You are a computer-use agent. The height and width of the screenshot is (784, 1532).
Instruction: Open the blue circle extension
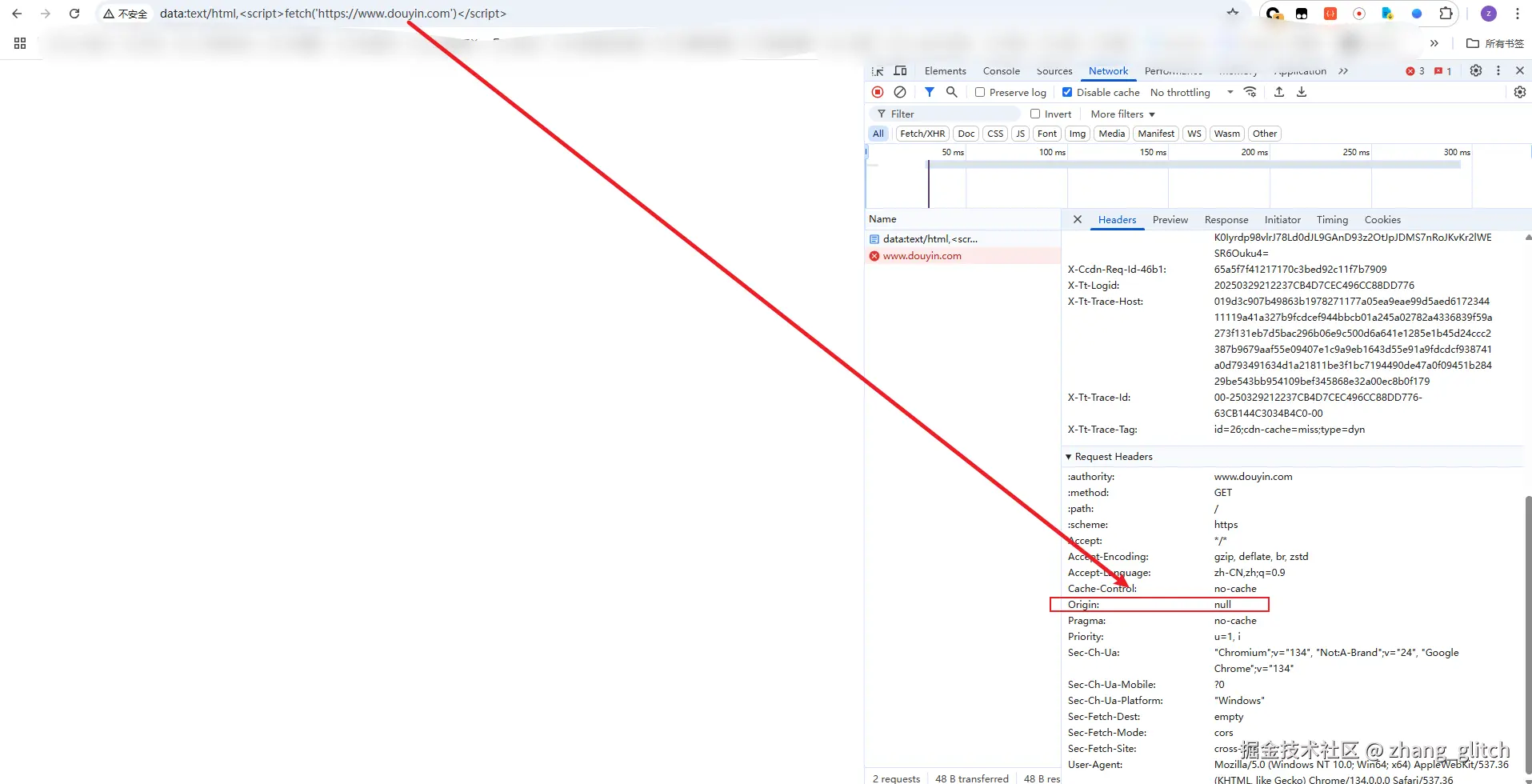tap(1417, 14)
